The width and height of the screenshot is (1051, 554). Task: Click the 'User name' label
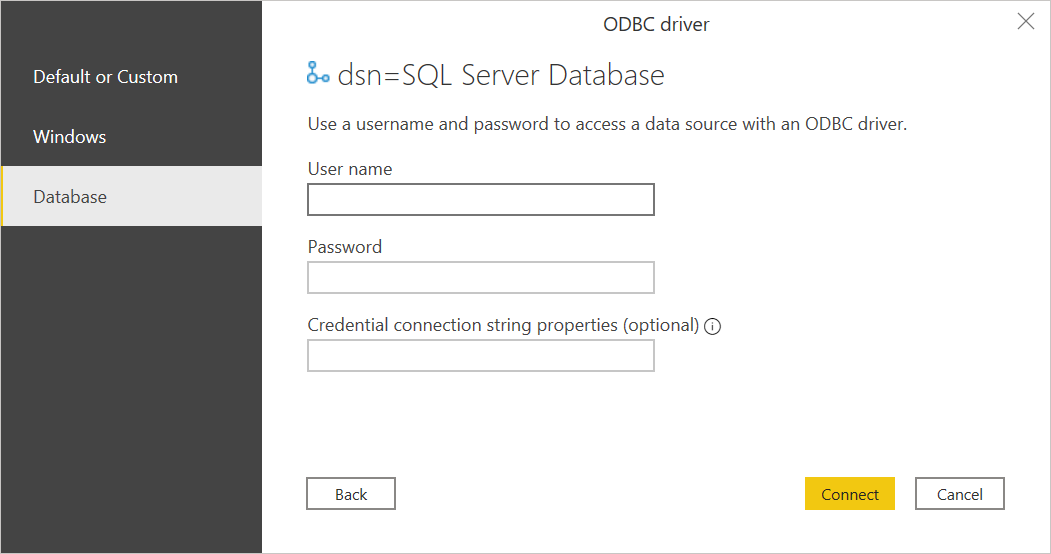click(x=350, y=169)
